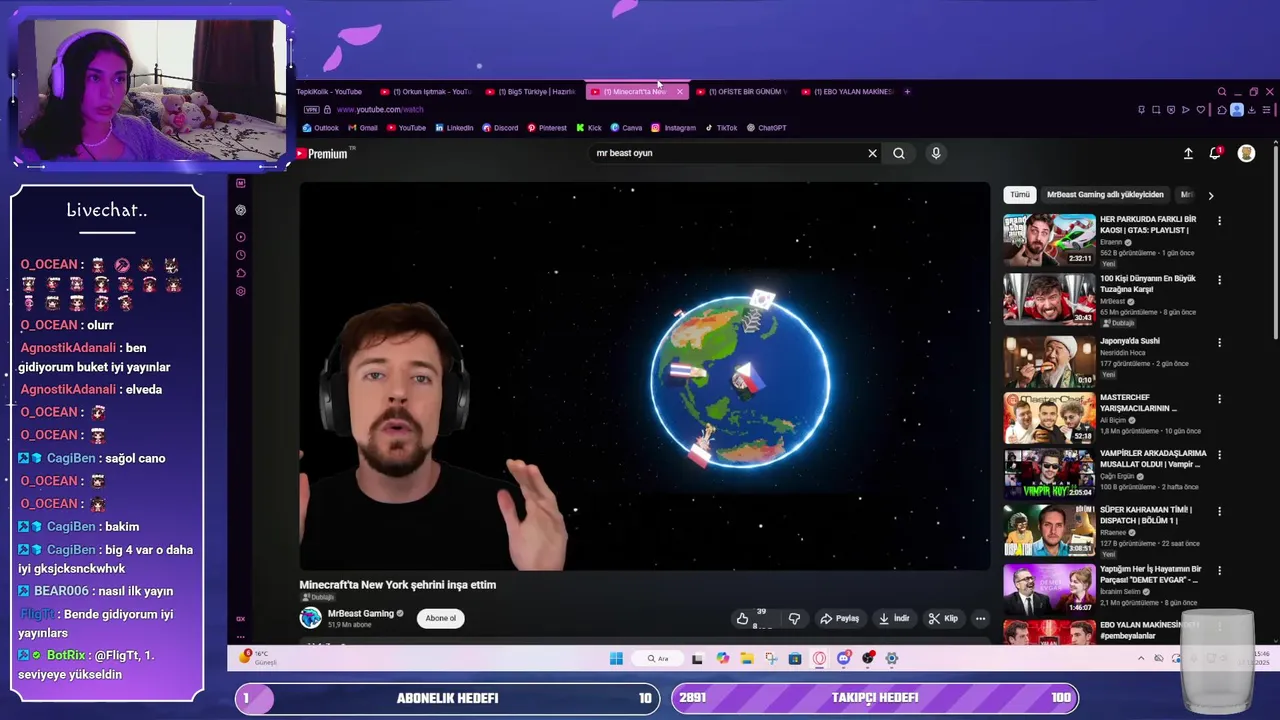The width and height of the screenshot is (1280, 720).
Task: Open options for 100 Kişi video
Action: 1219,280
